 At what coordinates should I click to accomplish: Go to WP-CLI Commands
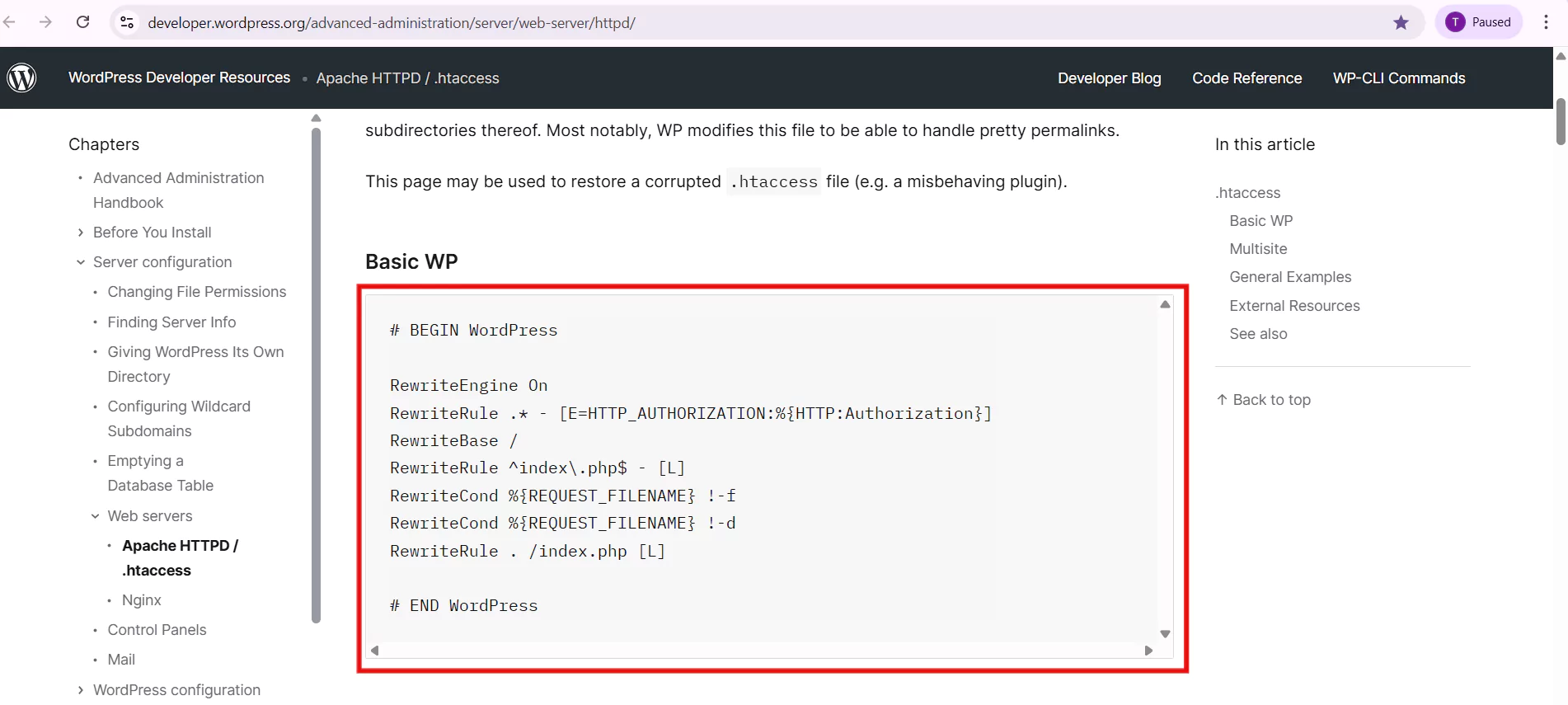[1398, 78]
